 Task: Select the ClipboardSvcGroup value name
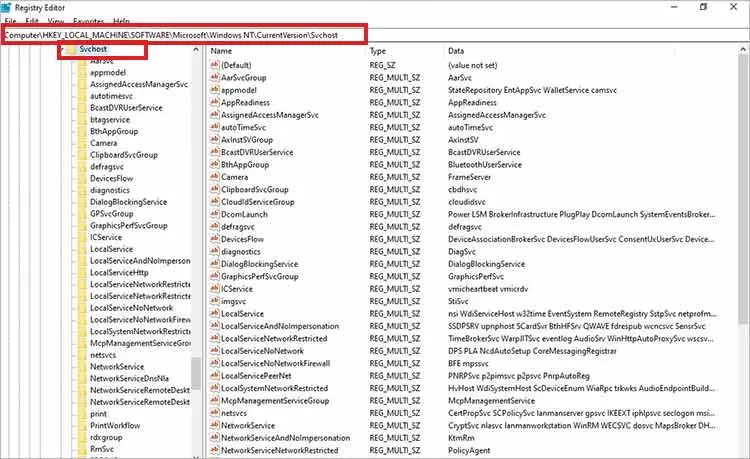tap(255, 189)
